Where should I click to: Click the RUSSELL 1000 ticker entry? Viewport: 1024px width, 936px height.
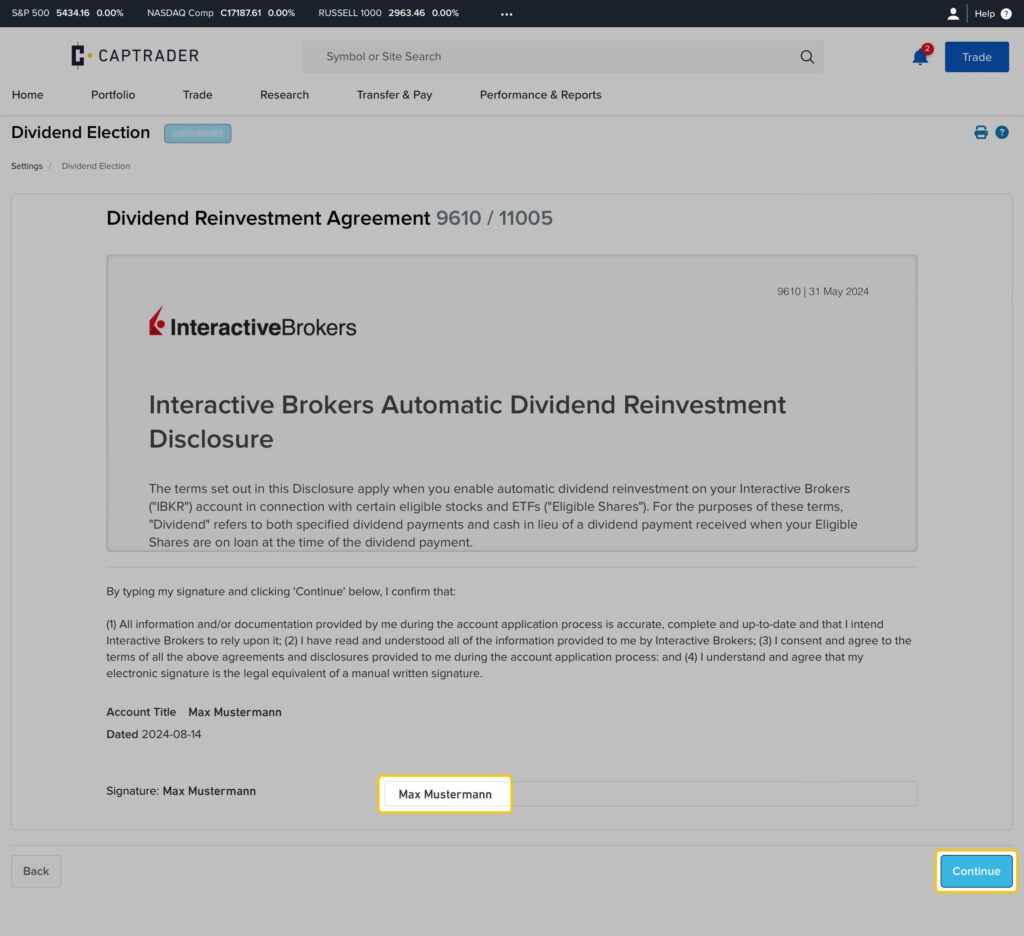click(x=389, y=13)
